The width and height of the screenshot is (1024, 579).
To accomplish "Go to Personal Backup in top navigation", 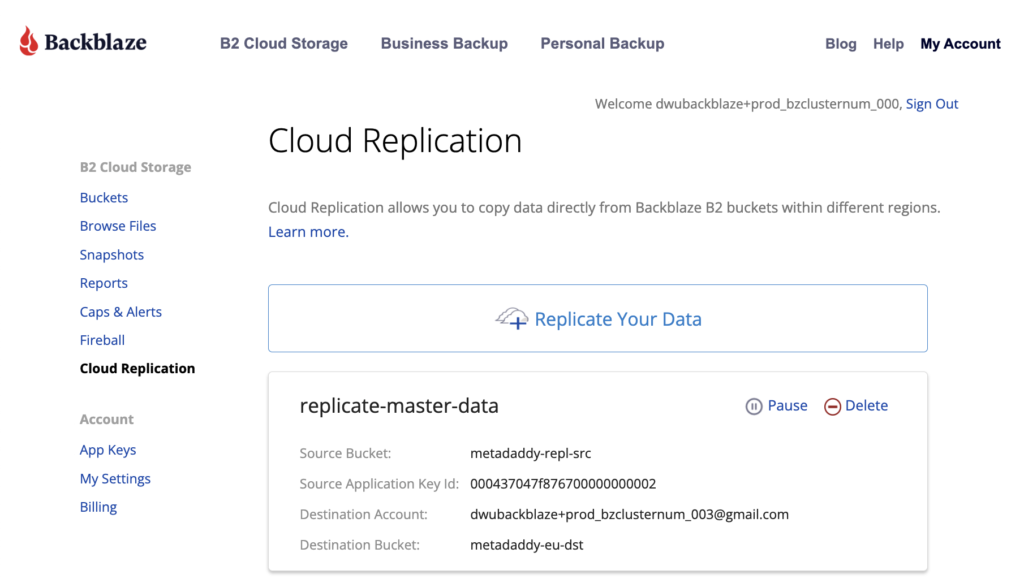I will tap(602, 44).
